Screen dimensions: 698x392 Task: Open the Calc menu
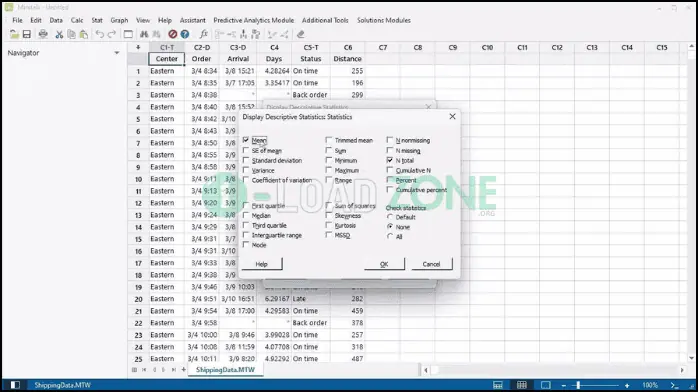pos(77,20)
